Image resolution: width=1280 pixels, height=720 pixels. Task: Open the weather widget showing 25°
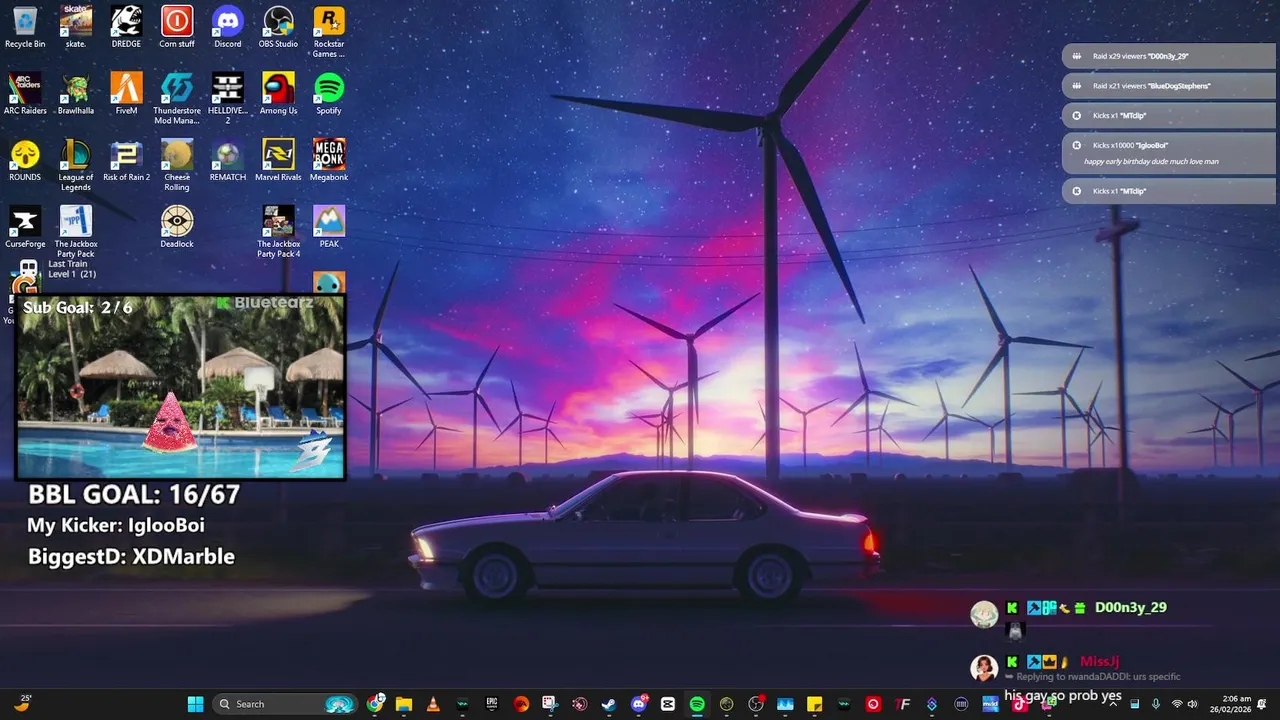point(24,704)
